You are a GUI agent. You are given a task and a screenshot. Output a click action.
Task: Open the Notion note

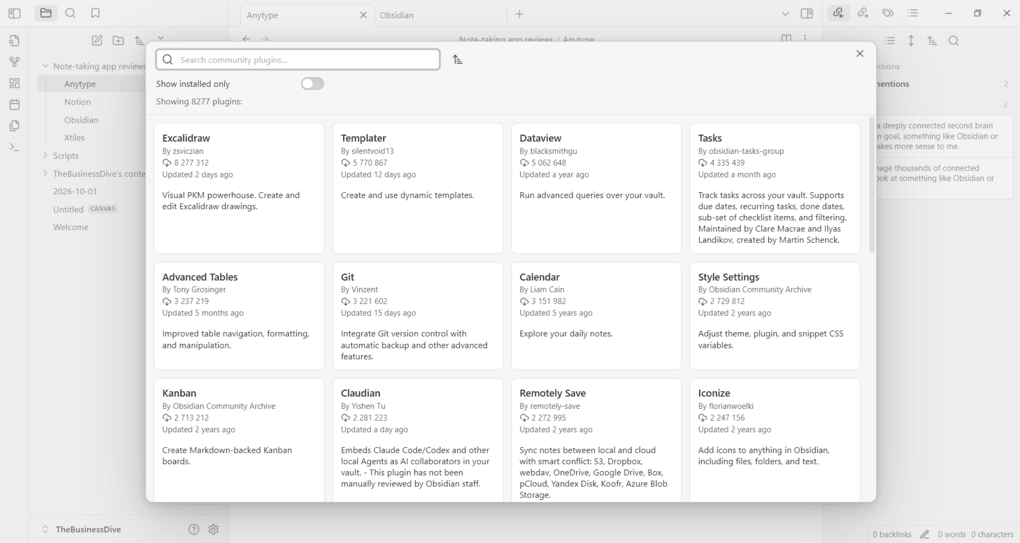[x=77, y=102]
